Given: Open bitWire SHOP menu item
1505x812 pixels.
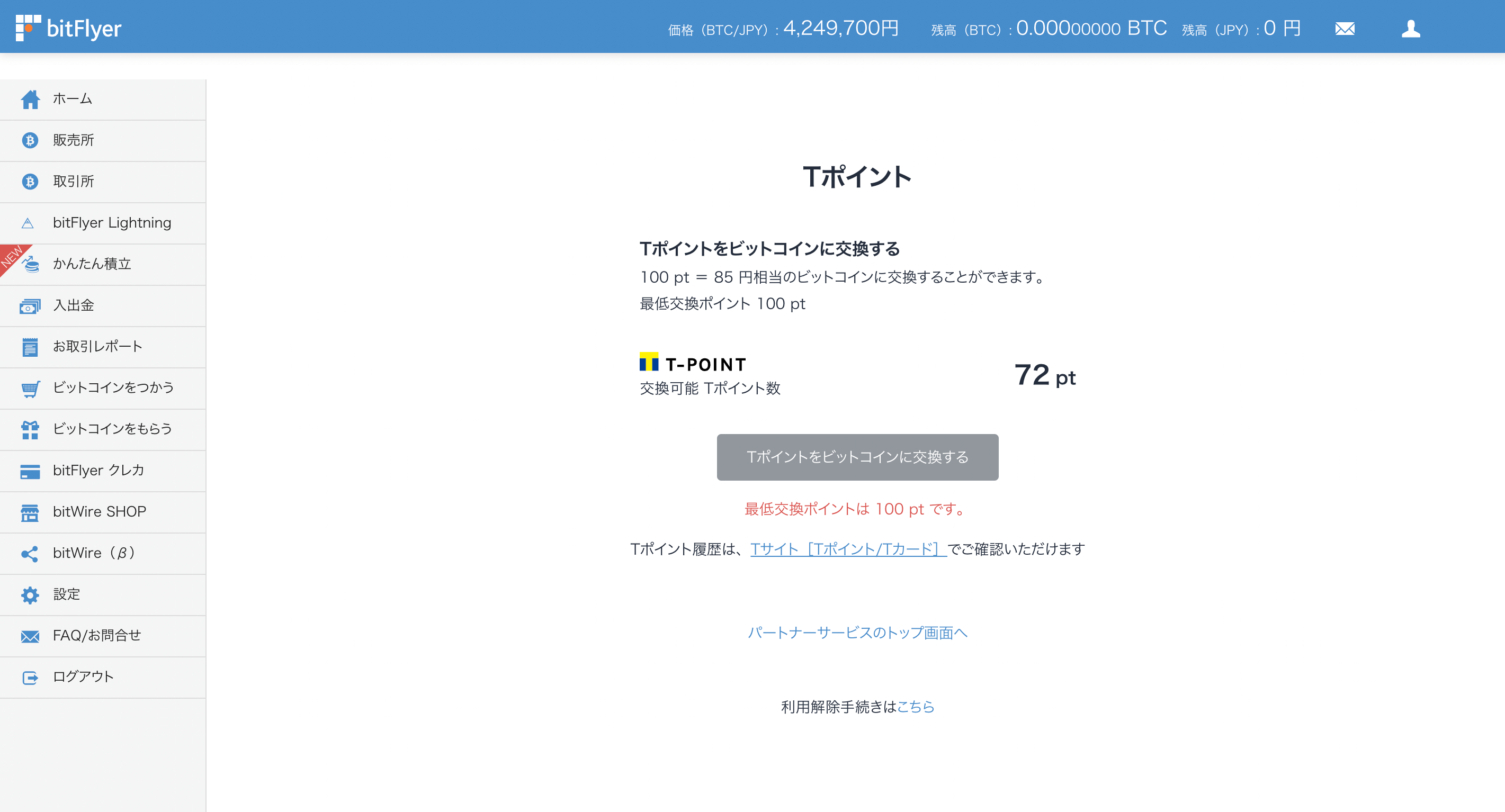Looking at the screenshot, I should coord(103,512).
